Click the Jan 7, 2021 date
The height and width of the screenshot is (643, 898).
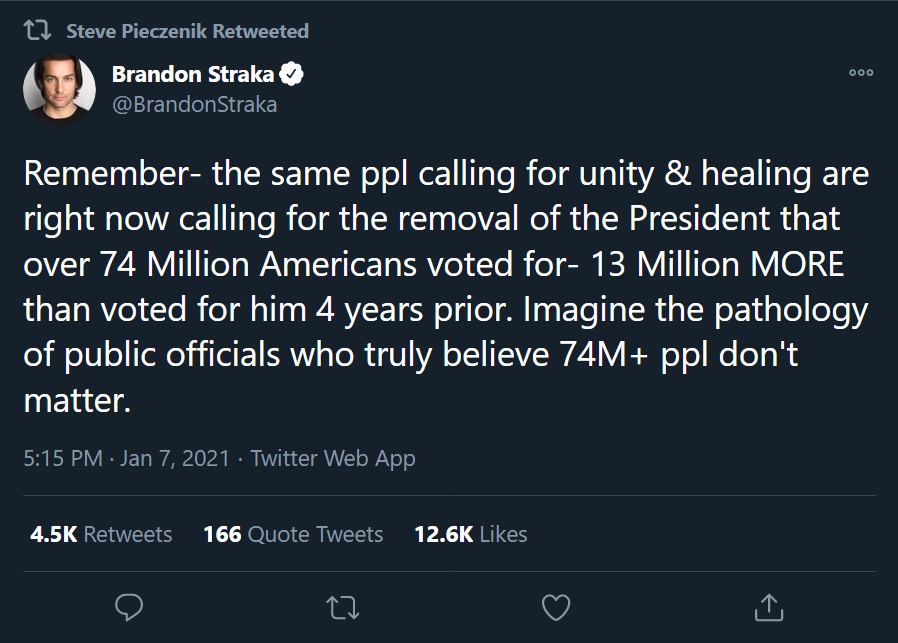175,459
